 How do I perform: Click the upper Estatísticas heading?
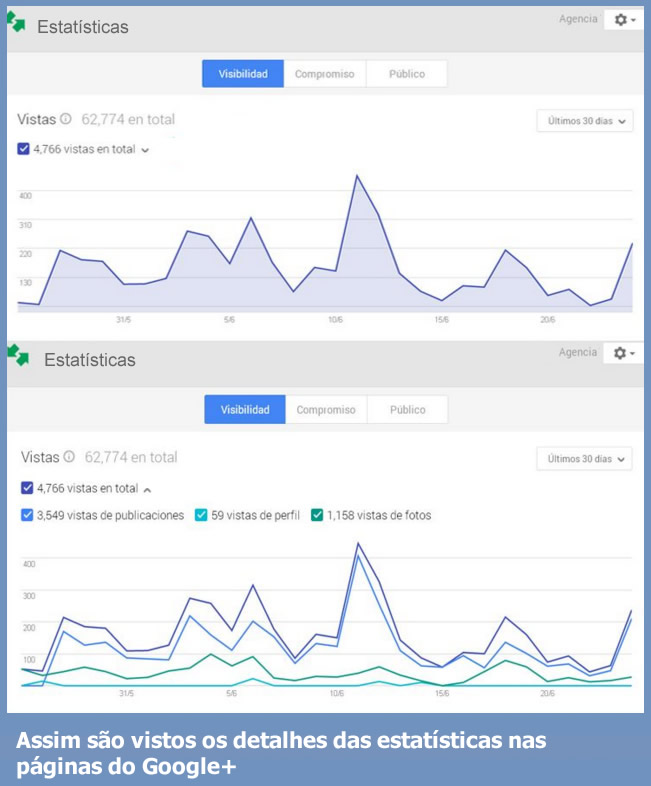83,27
